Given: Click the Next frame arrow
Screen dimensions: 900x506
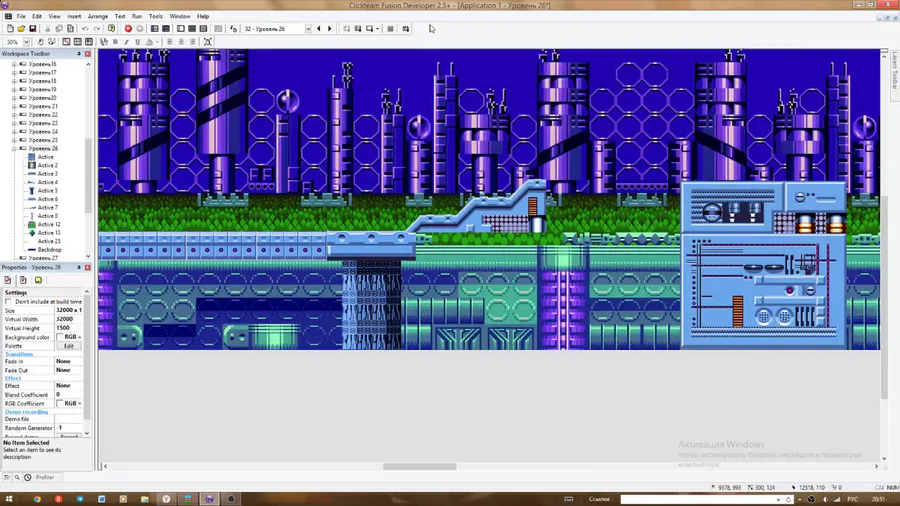Looking at the screenshot, I should (329, 29).
